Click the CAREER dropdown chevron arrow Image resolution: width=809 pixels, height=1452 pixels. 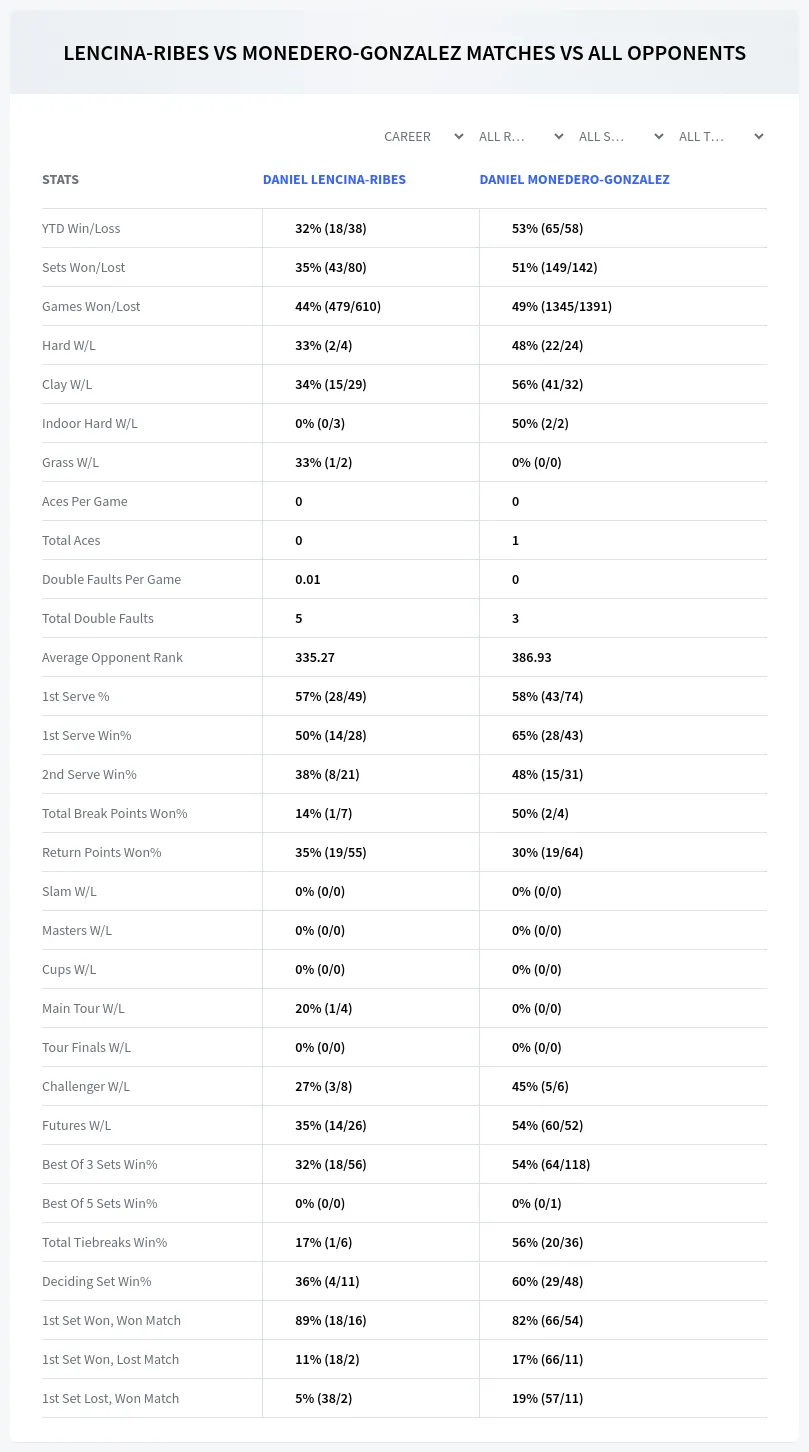(458, 136)
